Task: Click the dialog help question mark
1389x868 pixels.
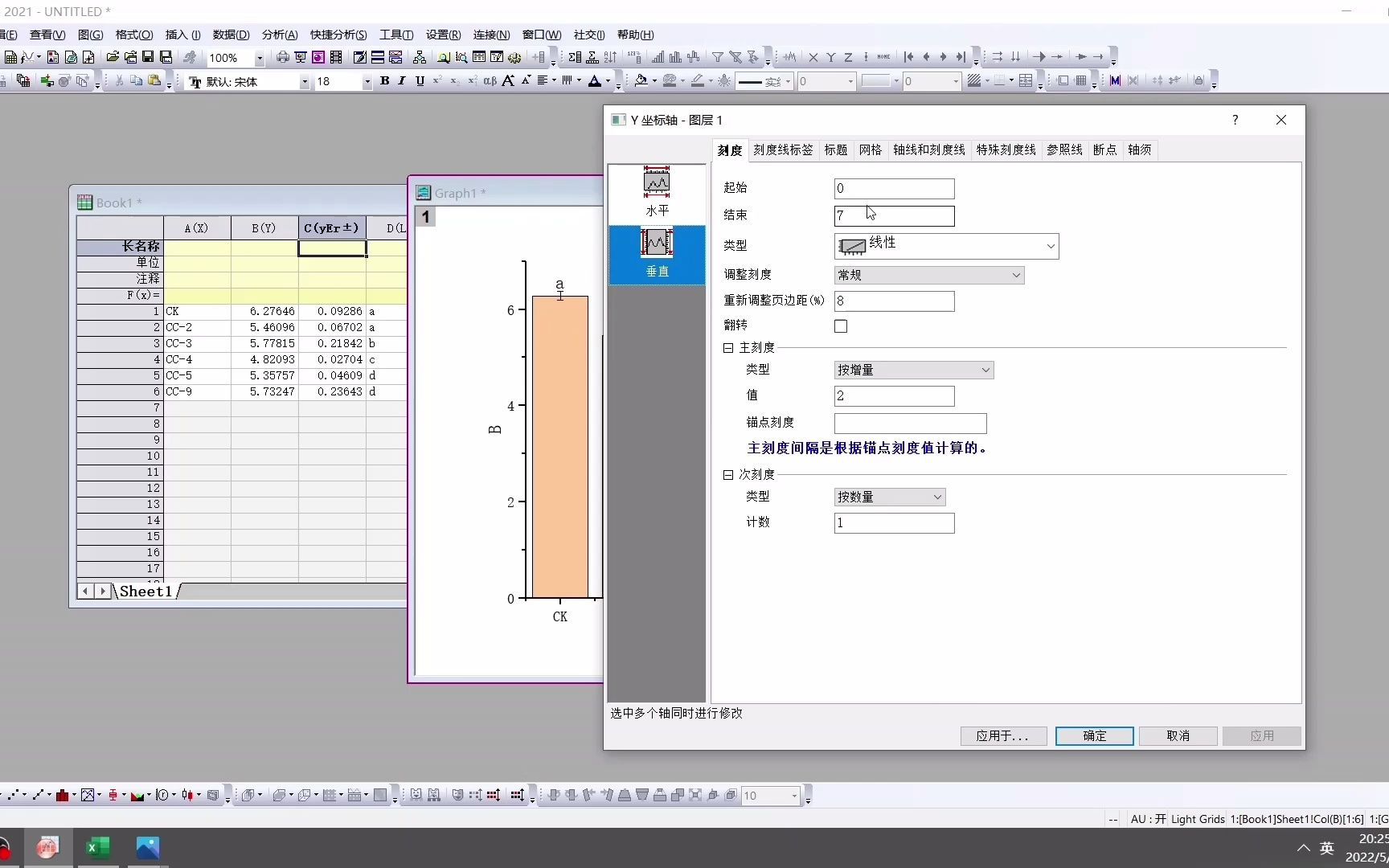Action: 1235,120
